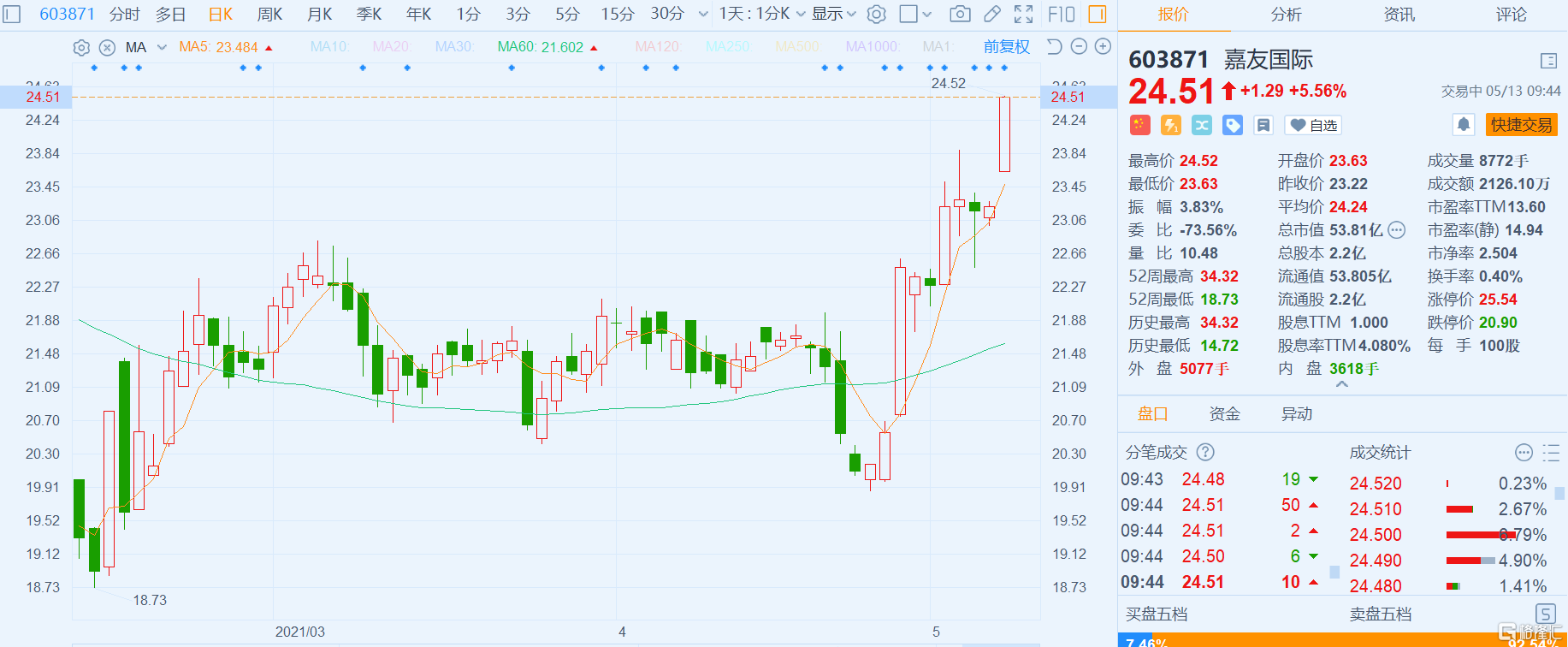Switch to 15分 interval

(x=618, y=14)
